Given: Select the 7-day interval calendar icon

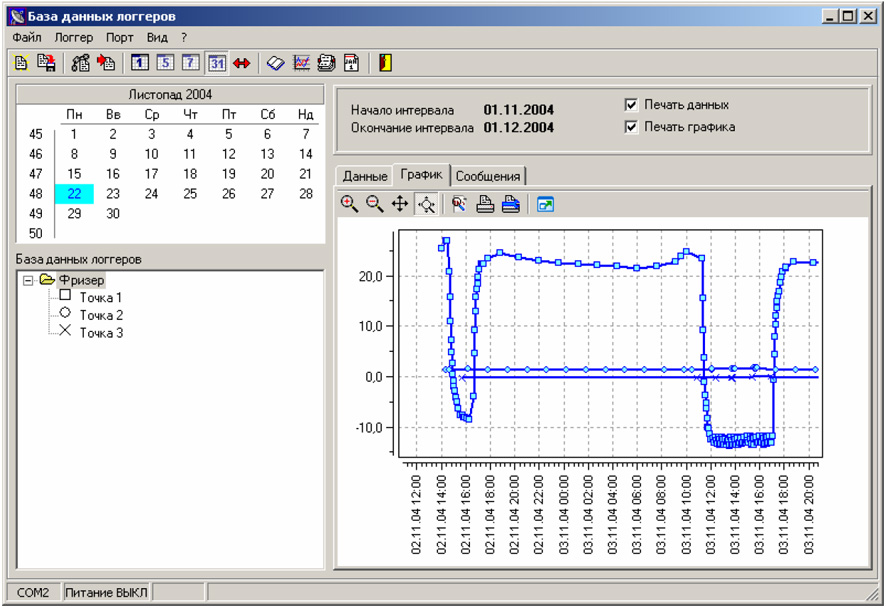Looking at the screenshot, I should pos(190,63).
